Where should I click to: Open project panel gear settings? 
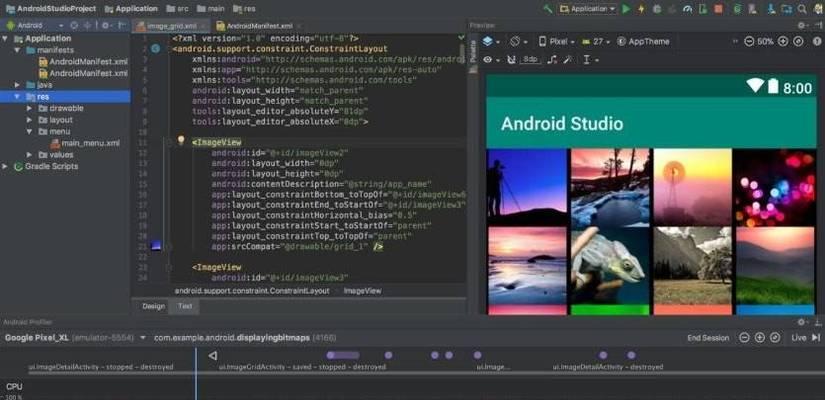point(106,25)
